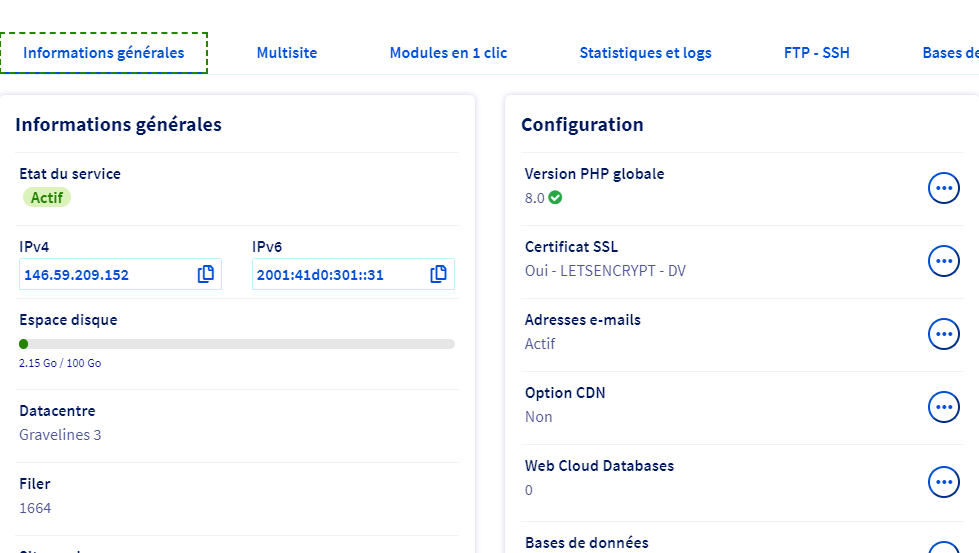Click the Oui - LETSENCRYPT - DV certificate text
This screenshot has width=979, height=553.
point(605,271)
